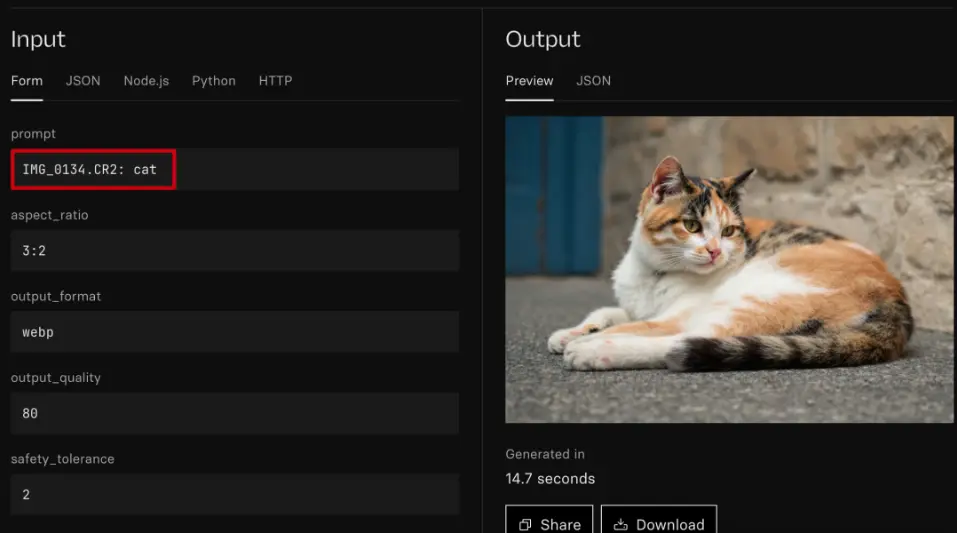This screenshot has width=957, height=533.
Task: Click the download arrow icon
Action: coord(620,525)
